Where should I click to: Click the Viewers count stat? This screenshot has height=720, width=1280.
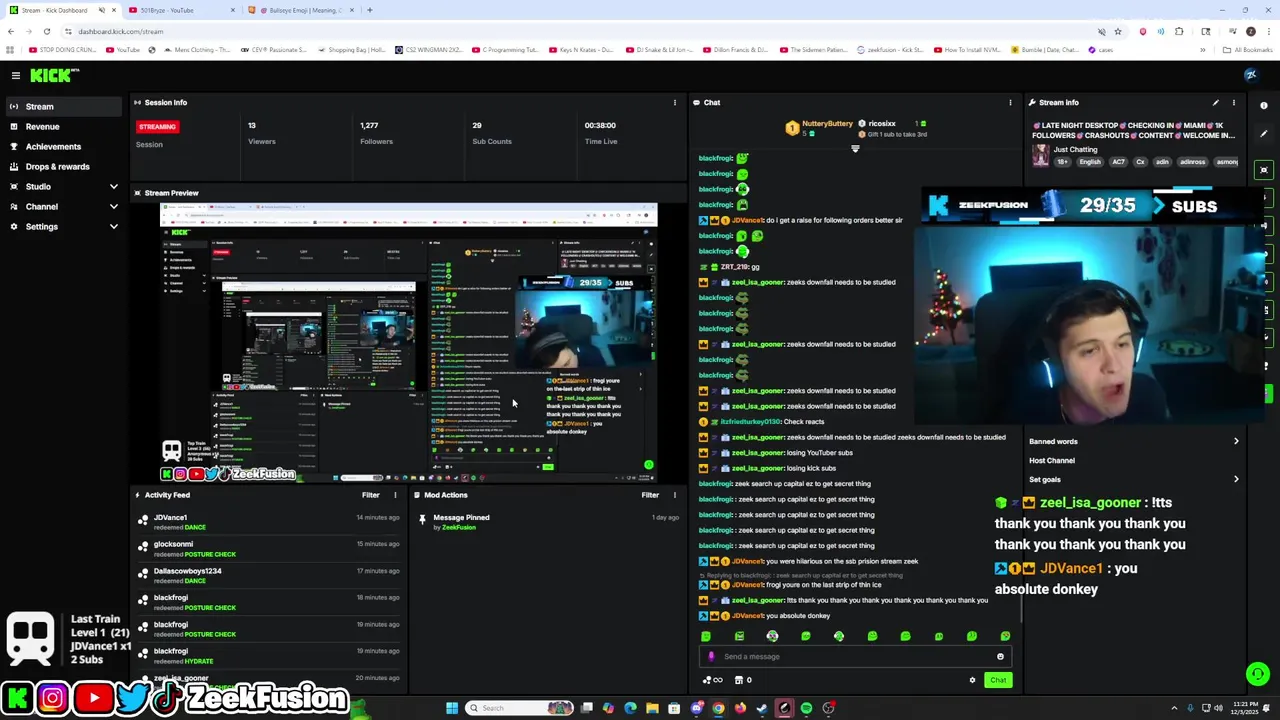262,133
